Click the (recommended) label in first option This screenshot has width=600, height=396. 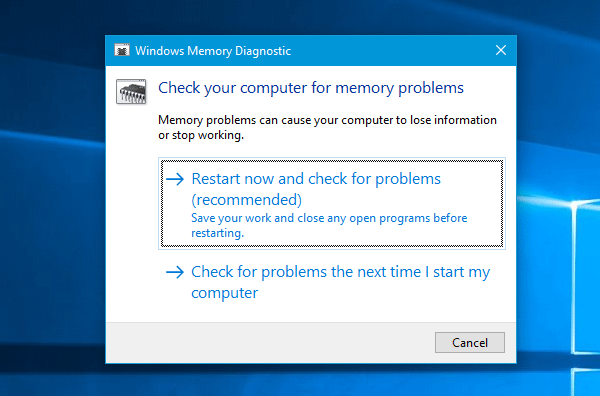pos(246,200)
